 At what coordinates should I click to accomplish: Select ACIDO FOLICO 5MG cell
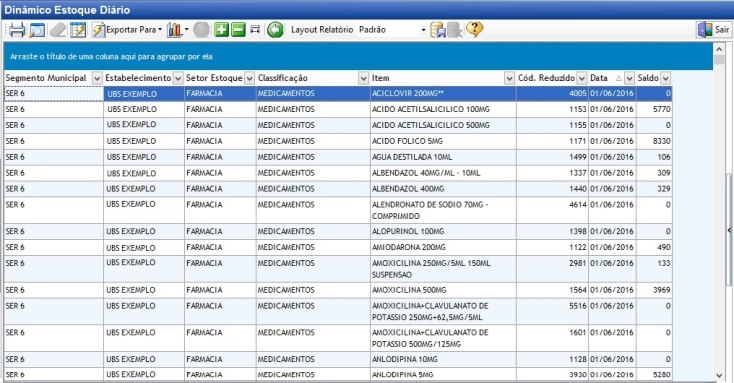443,141
